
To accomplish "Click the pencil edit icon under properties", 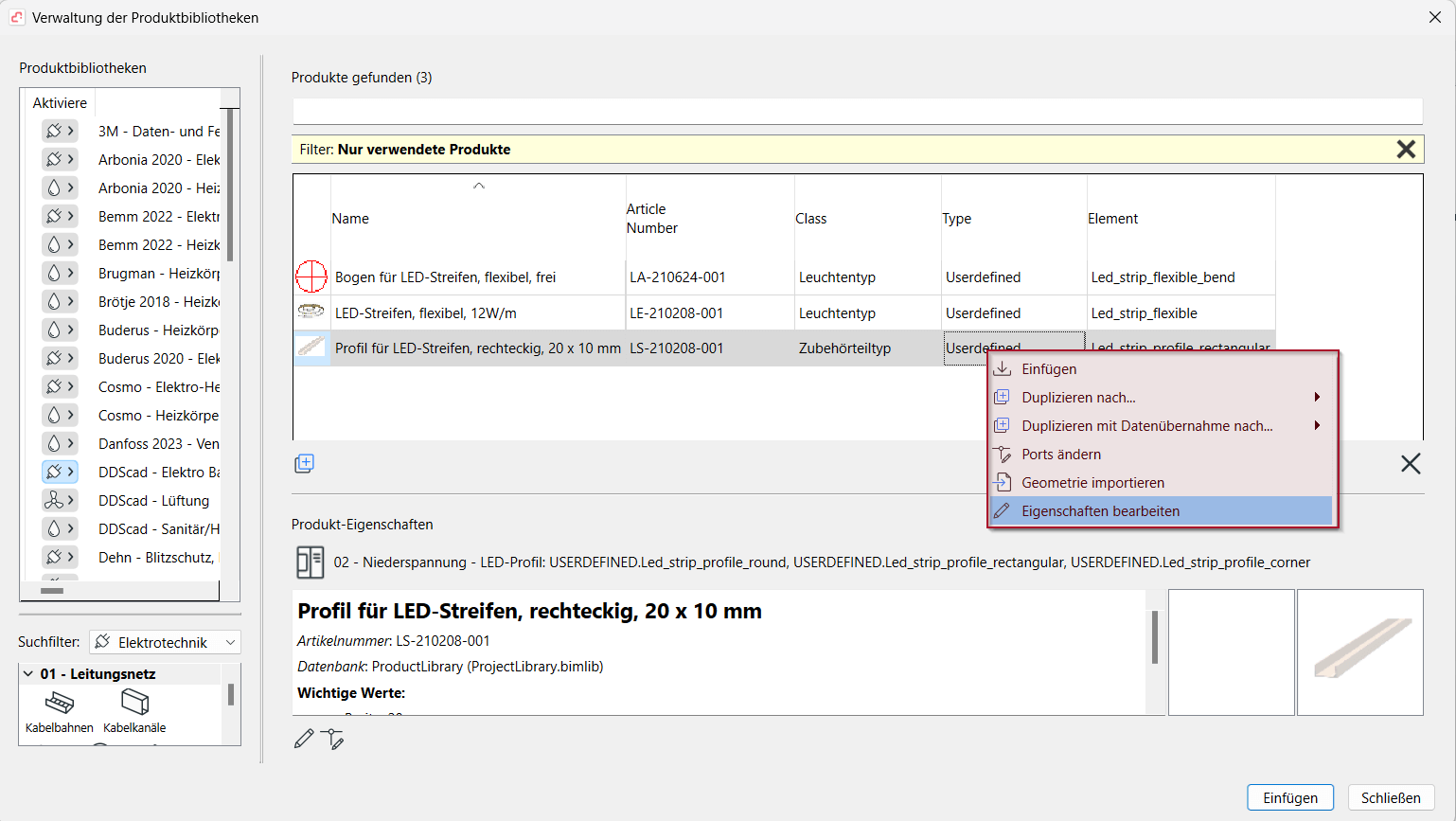I will click(304, 739).
